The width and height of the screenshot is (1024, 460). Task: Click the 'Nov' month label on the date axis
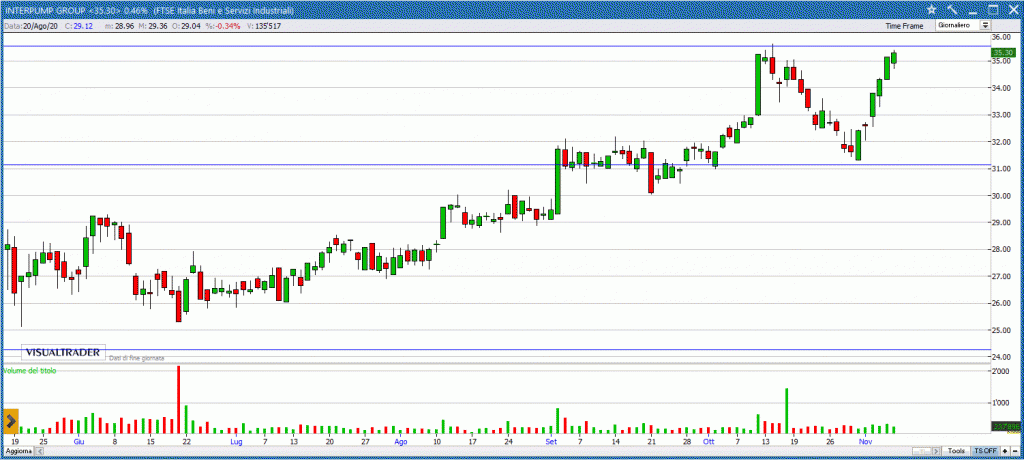pyautogui.click(x=866, y=442)
